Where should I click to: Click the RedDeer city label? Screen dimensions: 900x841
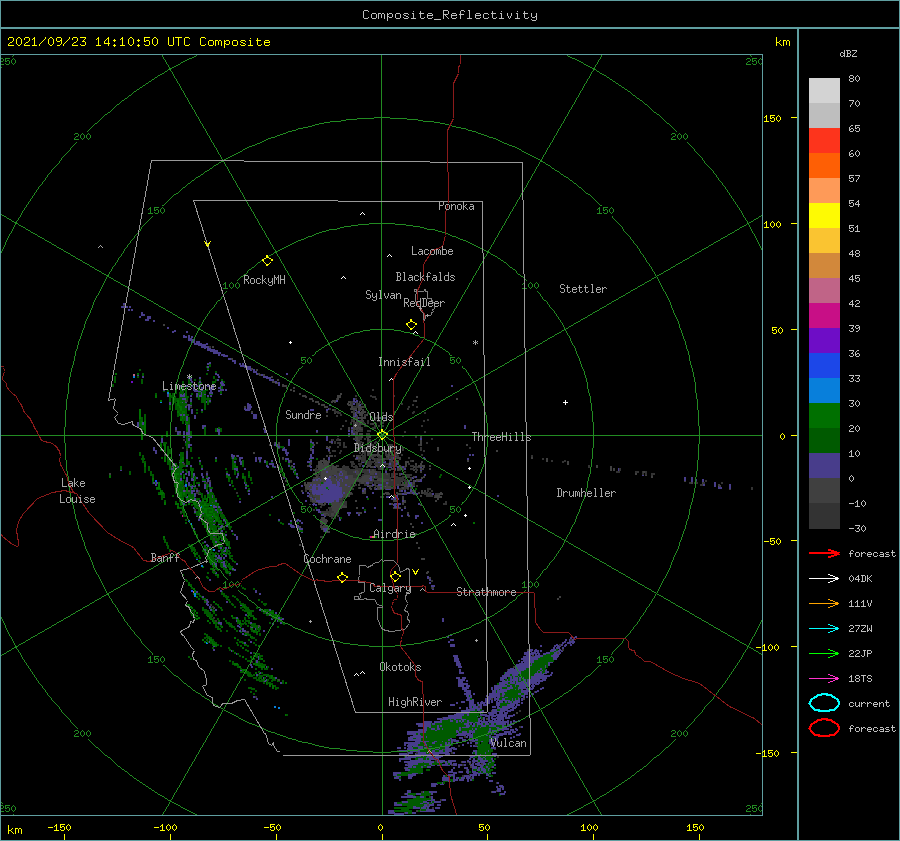tap(424, 303)
